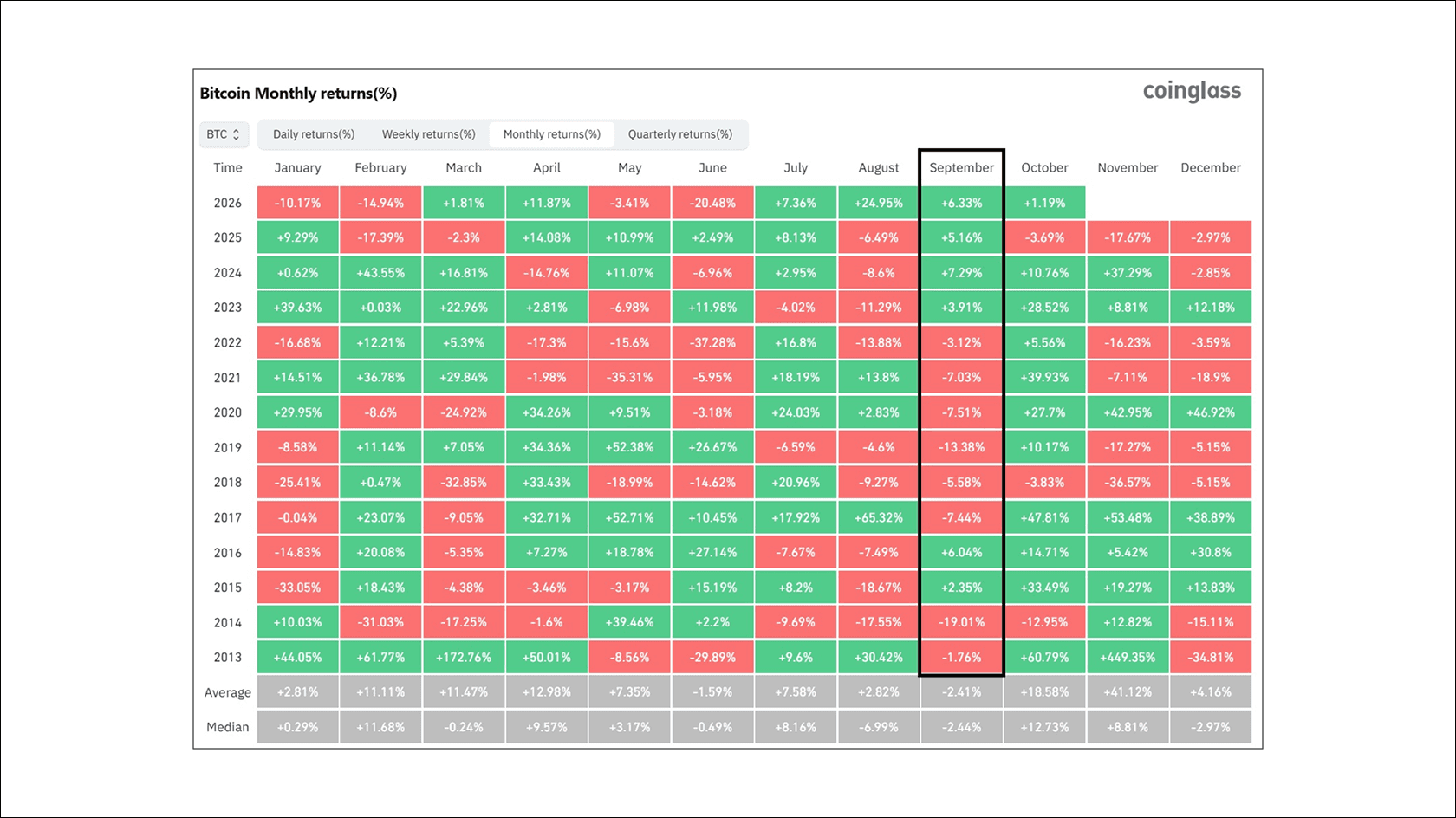Click the +12.73% October median cell
The height and width of the screenshot is (818, 1456).
click(x=1044, y=727)
